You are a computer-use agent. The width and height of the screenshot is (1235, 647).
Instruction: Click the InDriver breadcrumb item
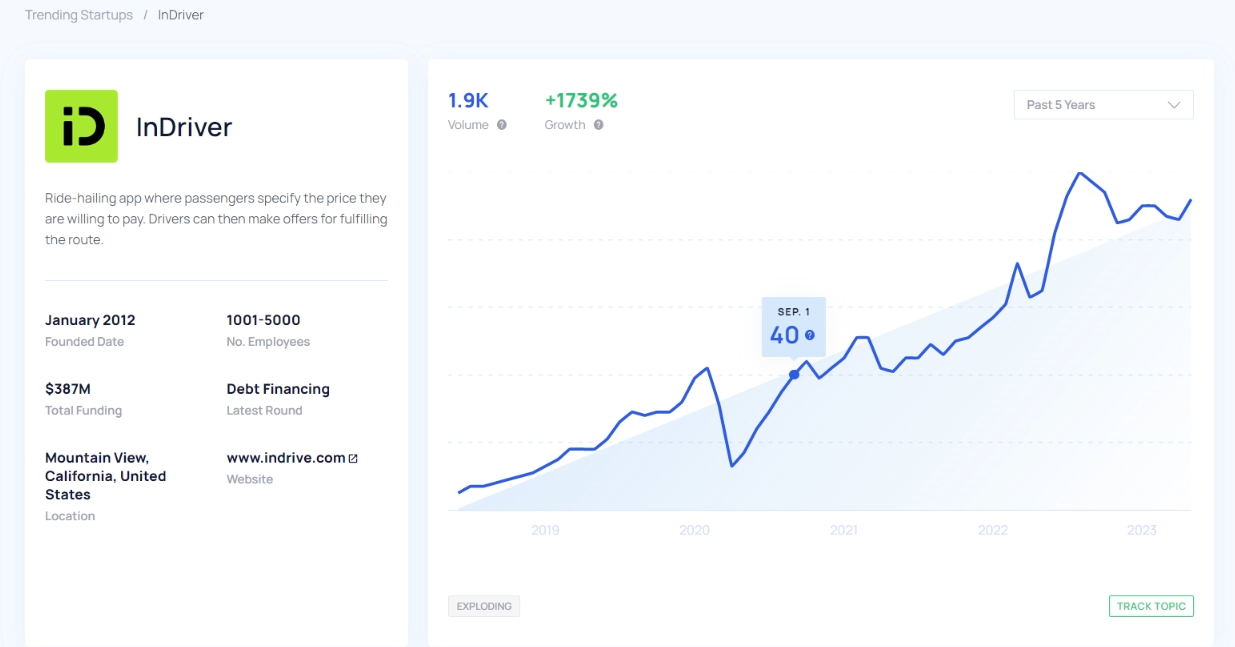(181, 15)
